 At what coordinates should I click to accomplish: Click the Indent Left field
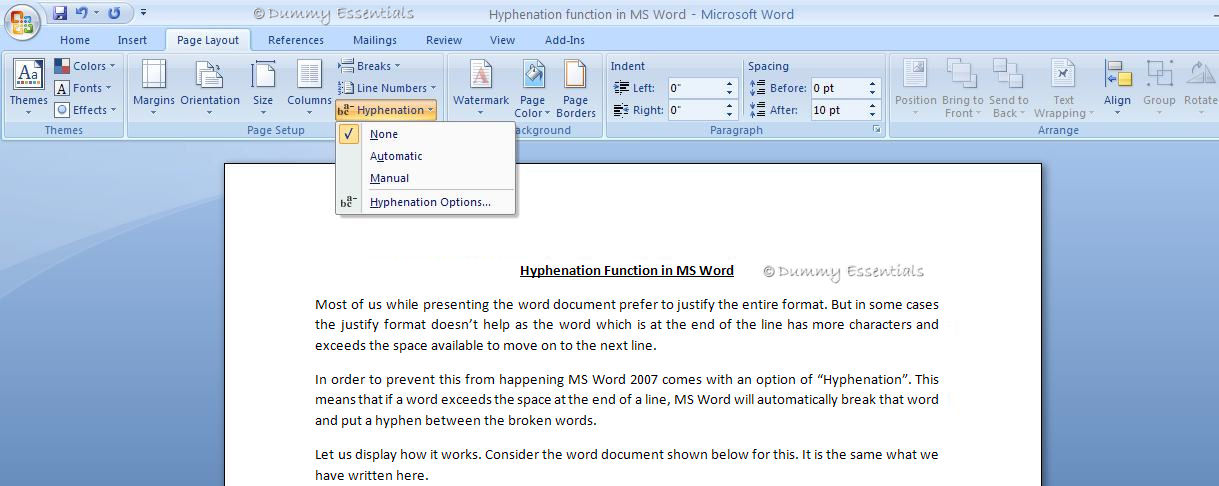point(695,88)
